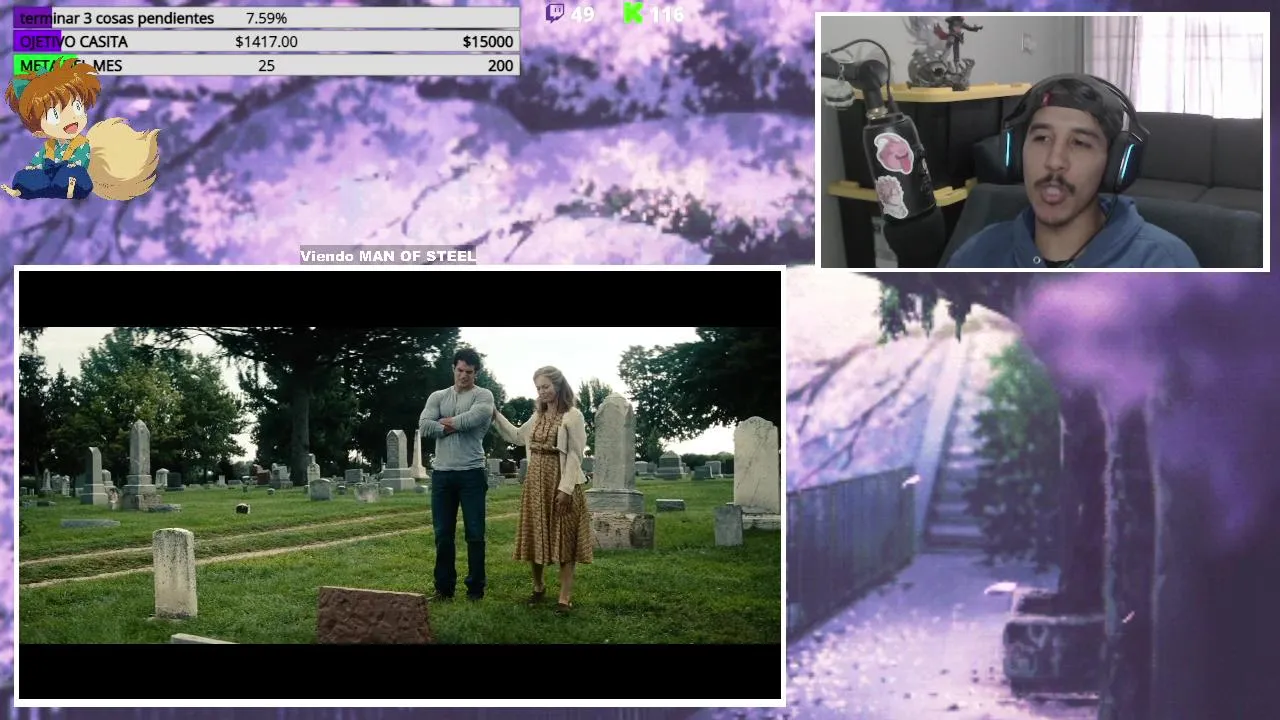Click the Kick viewer count 116
The height and width of the screenshot is (720, 1280).
pos(666,14)
